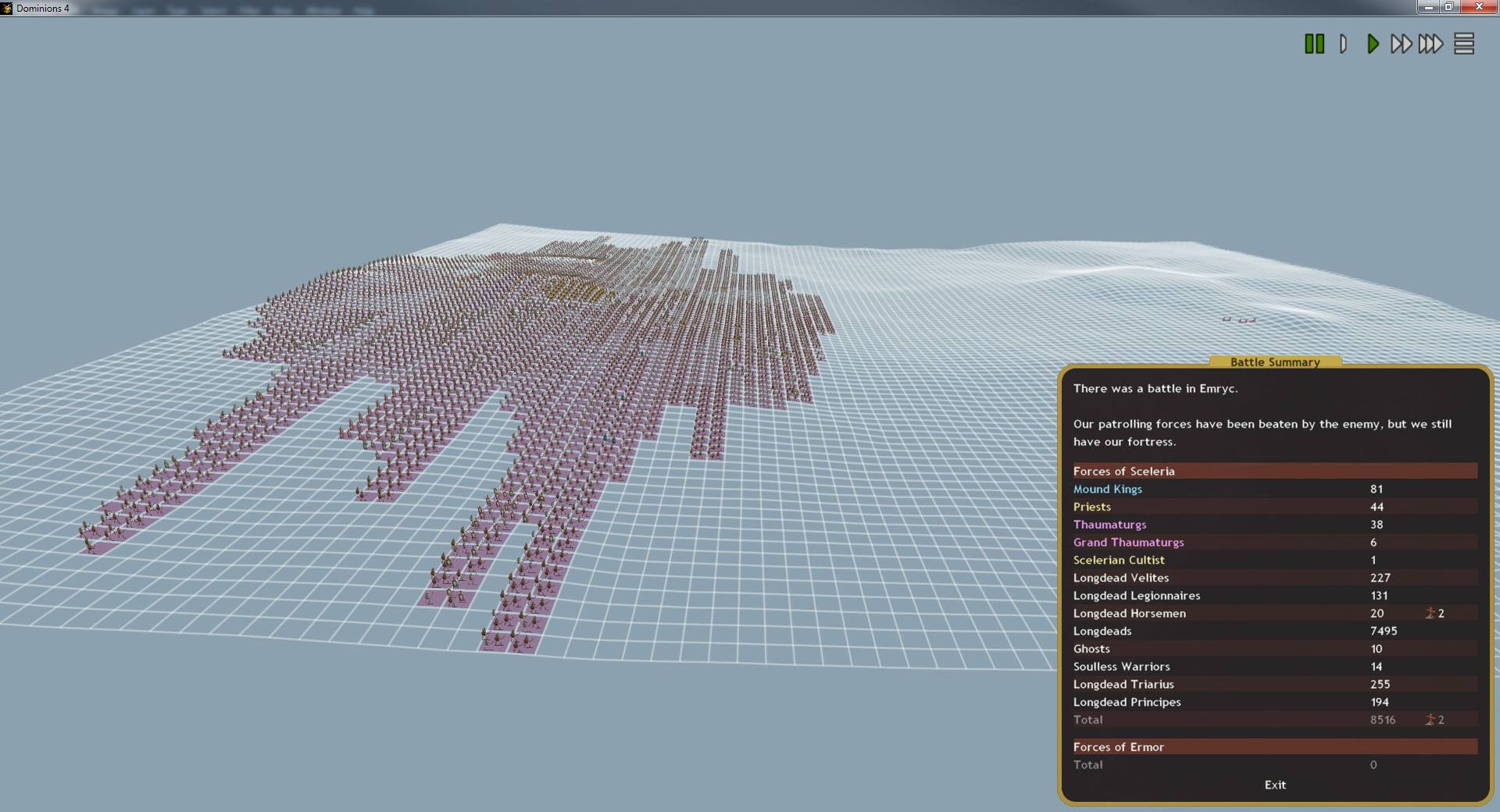Click the Longdead Triarius row label
The width and height of the screenshot is (1500, 812).
[1123, 684]
